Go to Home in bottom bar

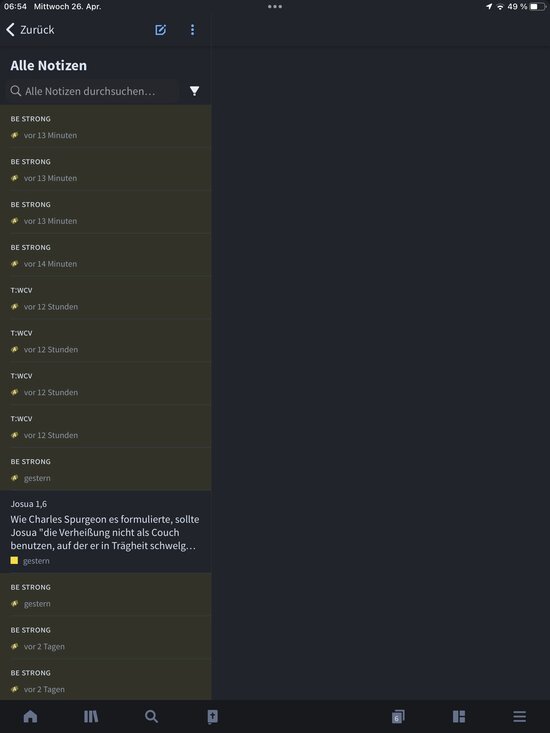(30, 716)
